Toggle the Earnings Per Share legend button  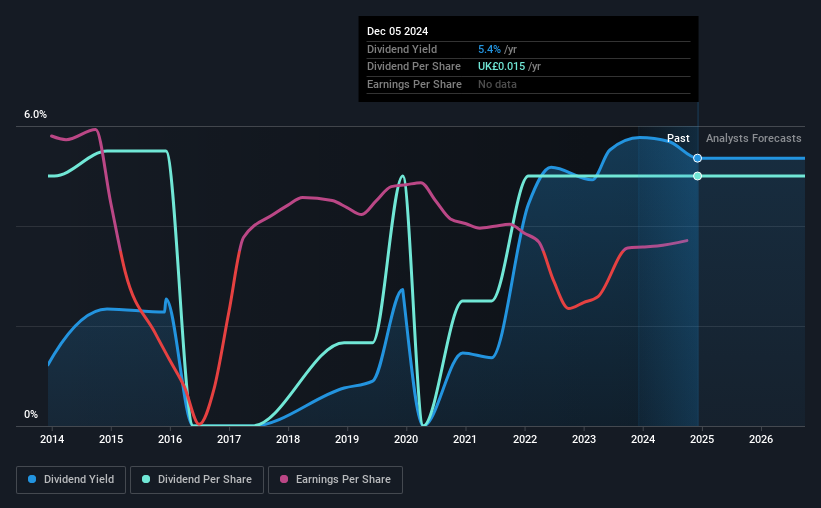click(335, 480)
